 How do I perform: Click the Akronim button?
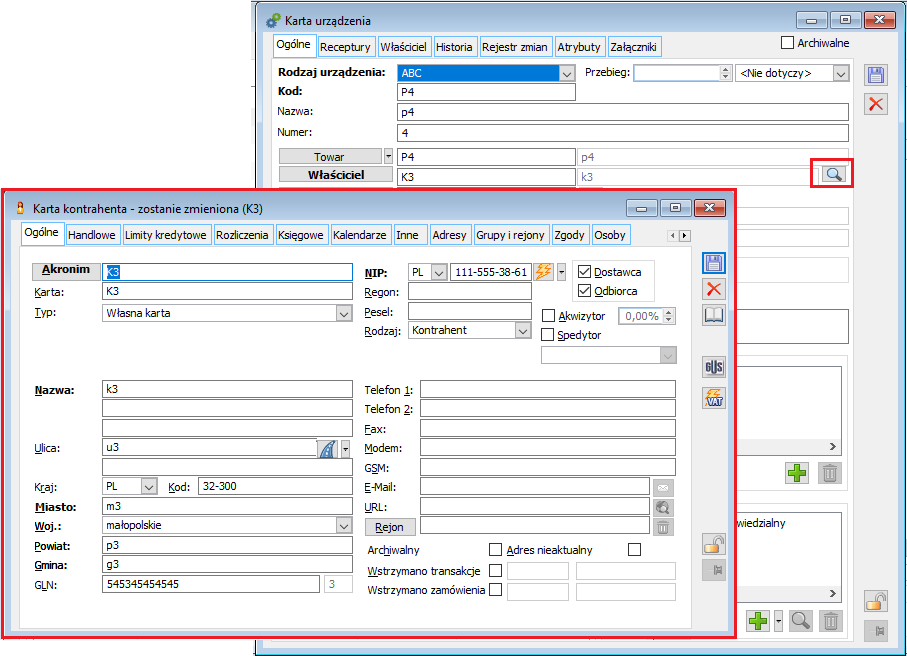(x=65, y=270)
